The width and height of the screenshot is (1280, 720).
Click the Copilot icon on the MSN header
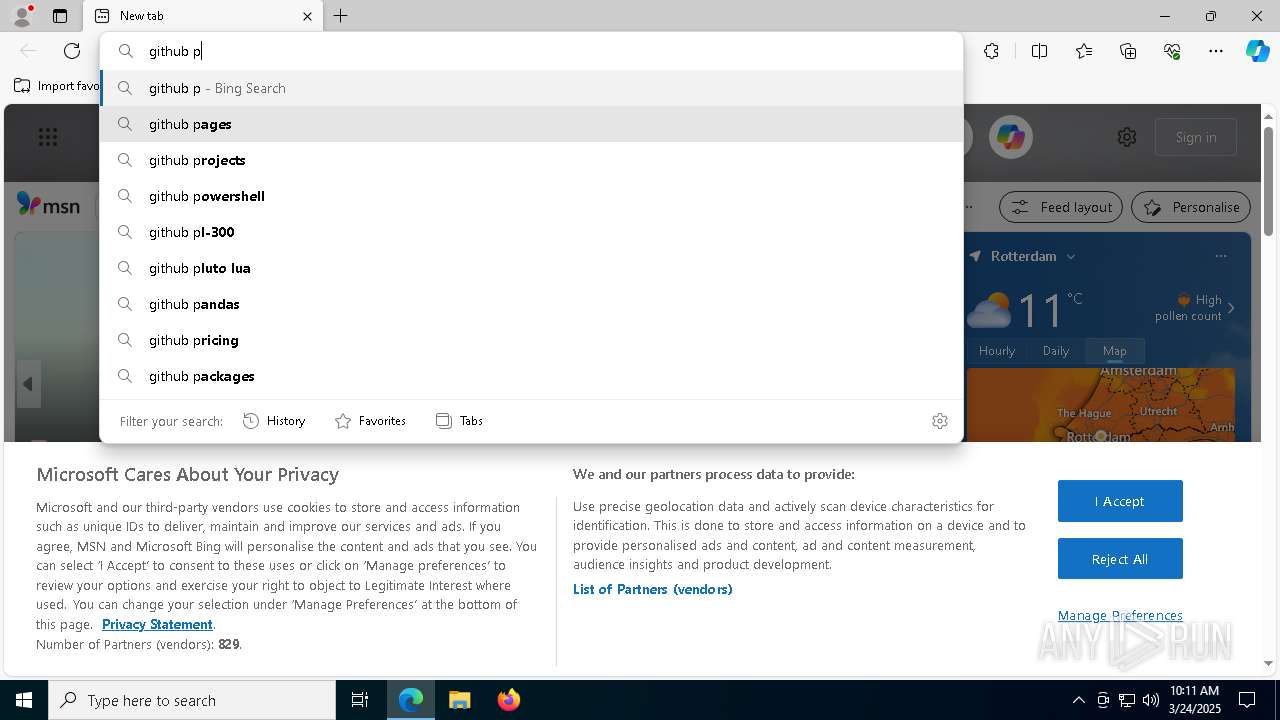[x=1010, y=137]
